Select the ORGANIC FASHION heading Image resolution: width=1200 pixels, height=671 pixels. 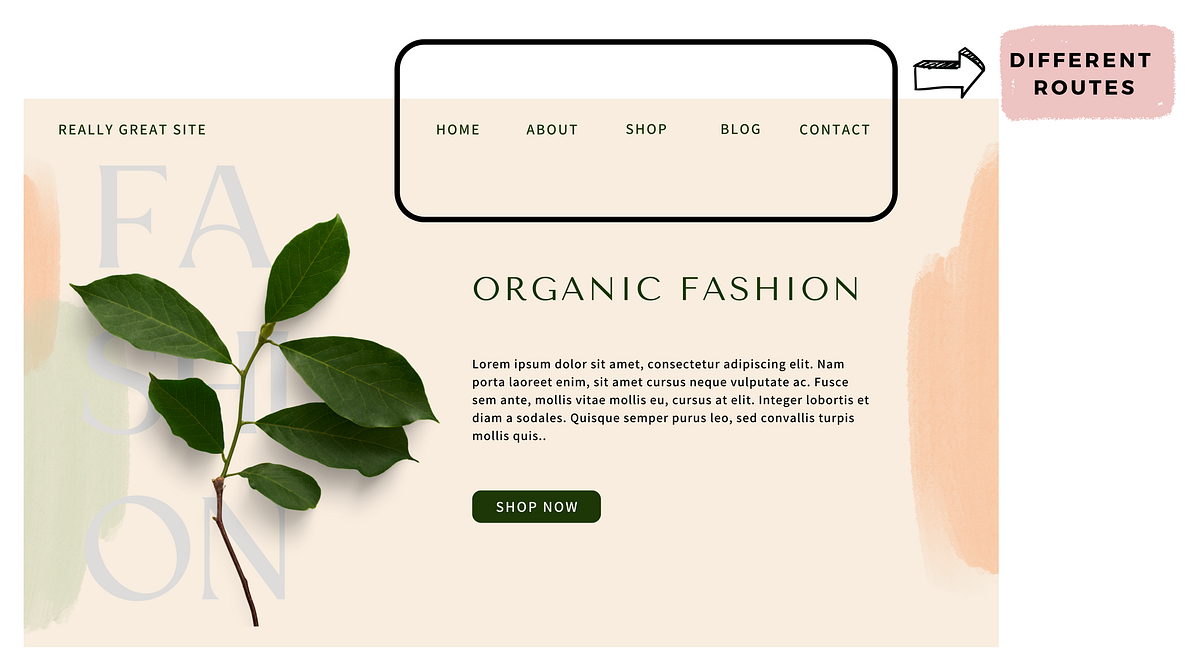click(x=666, y=289)
